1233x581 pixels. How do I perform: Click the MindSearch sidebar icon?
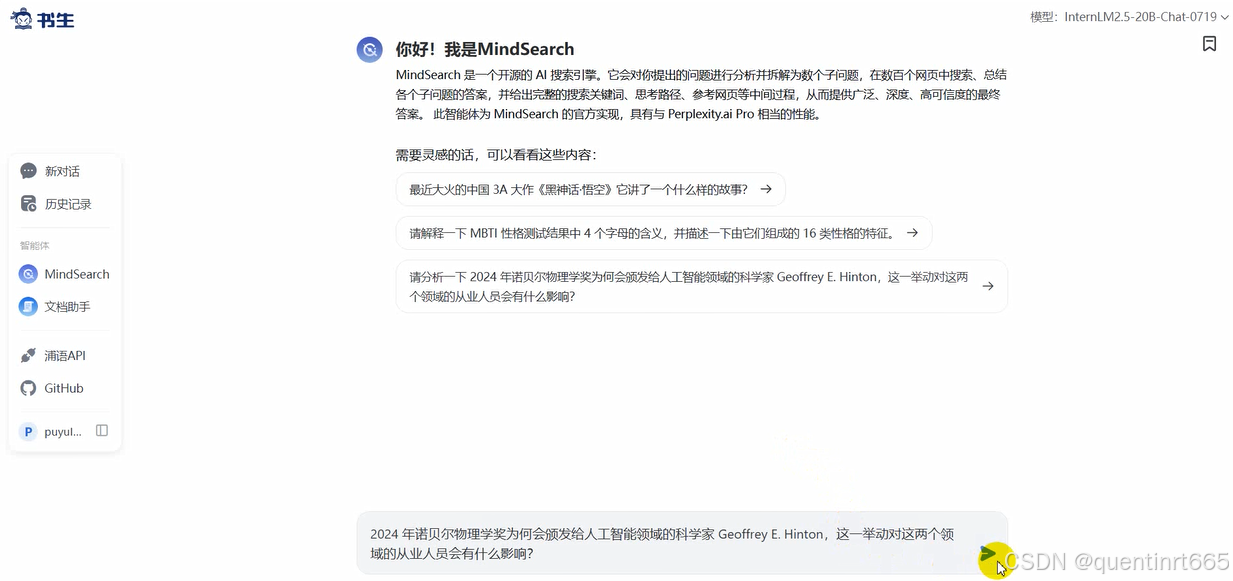pos(28,274)
